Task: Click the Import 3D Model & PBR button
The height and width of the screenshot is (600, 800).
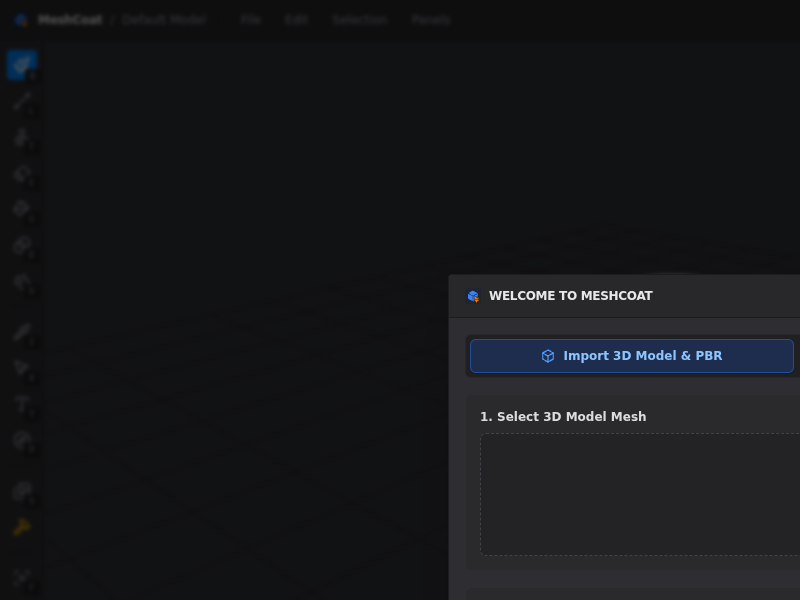Action: pyautogui.click(x=632, y=356)
